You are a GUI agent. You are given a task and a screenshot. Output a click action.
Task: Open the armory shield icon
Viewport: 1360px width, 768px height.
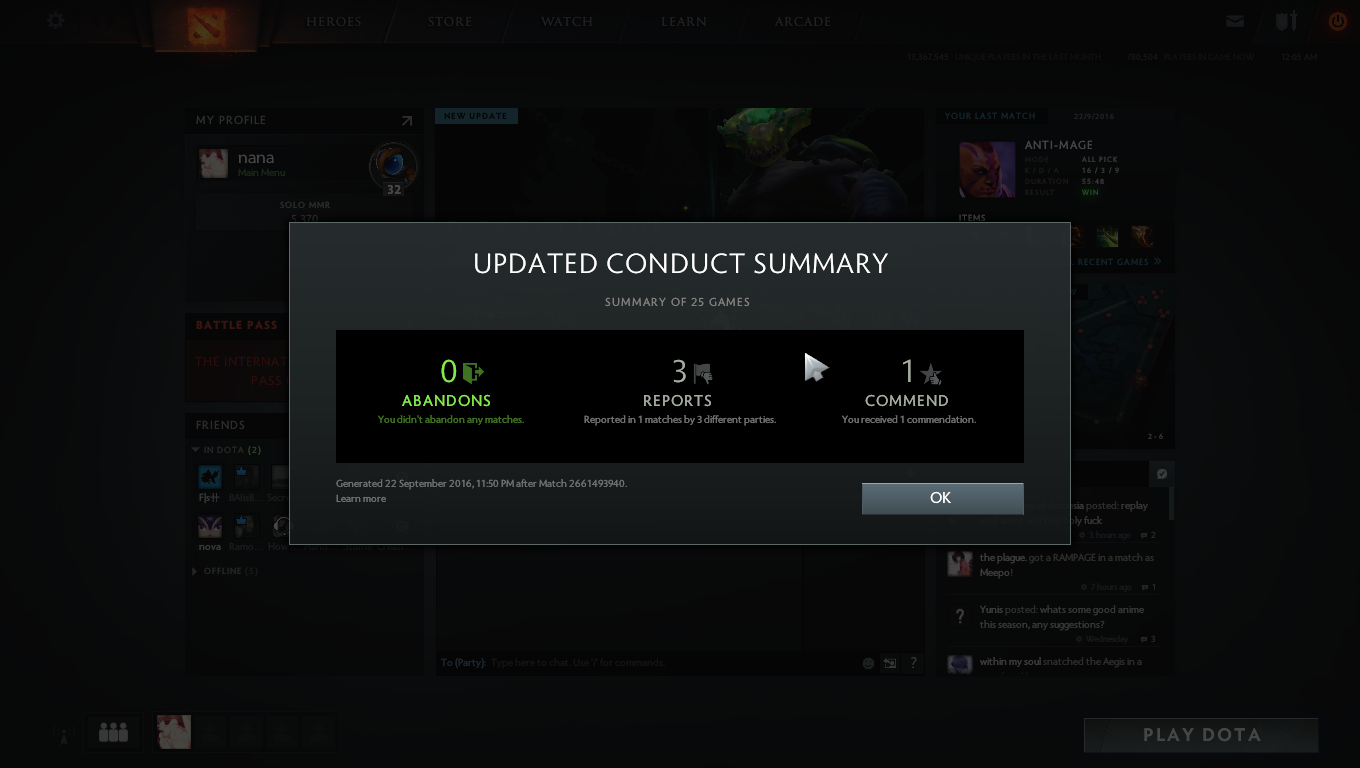(1286, 21)
